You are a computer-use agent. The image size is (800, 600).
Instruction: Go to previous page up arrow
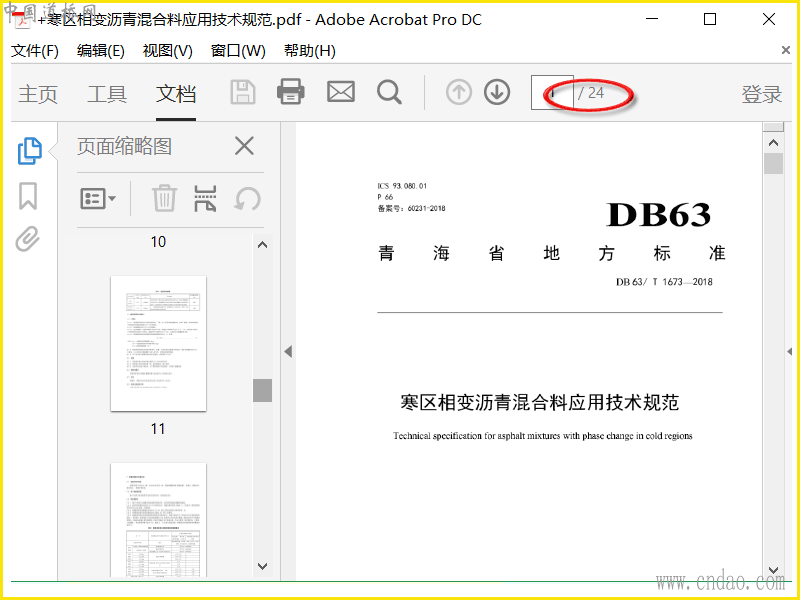pos(459,93)
